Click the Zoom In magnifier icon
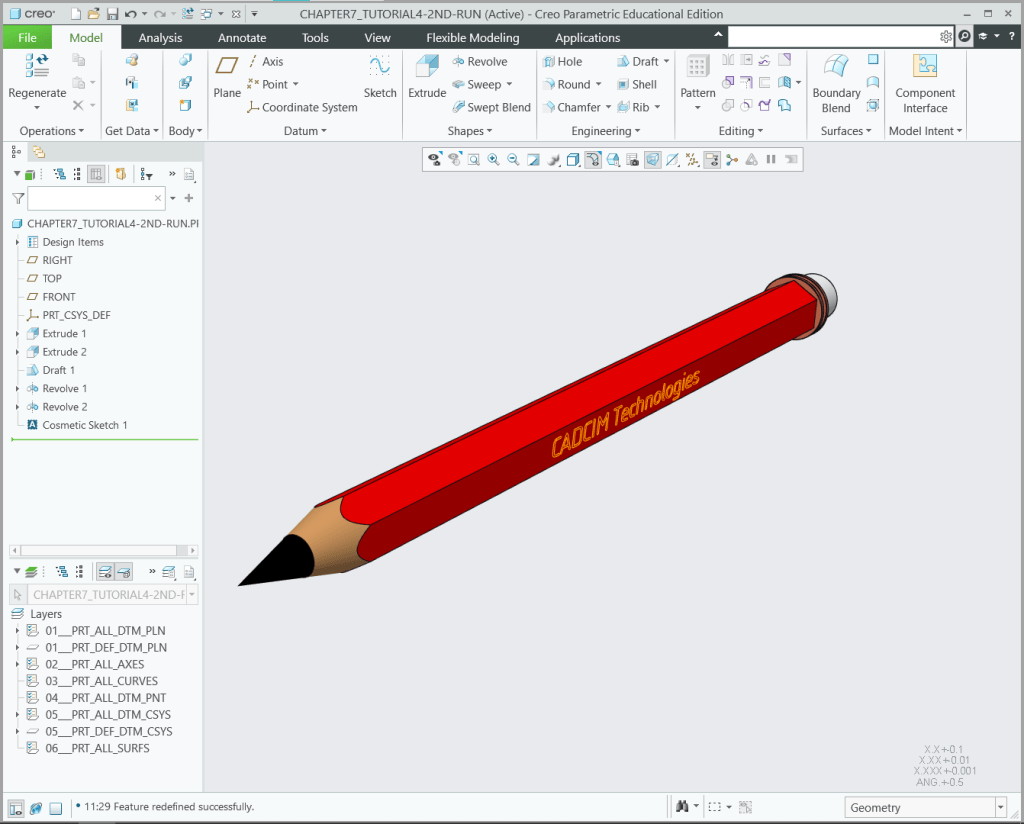Screen dimensions: 1024x824 coord(494,159)
